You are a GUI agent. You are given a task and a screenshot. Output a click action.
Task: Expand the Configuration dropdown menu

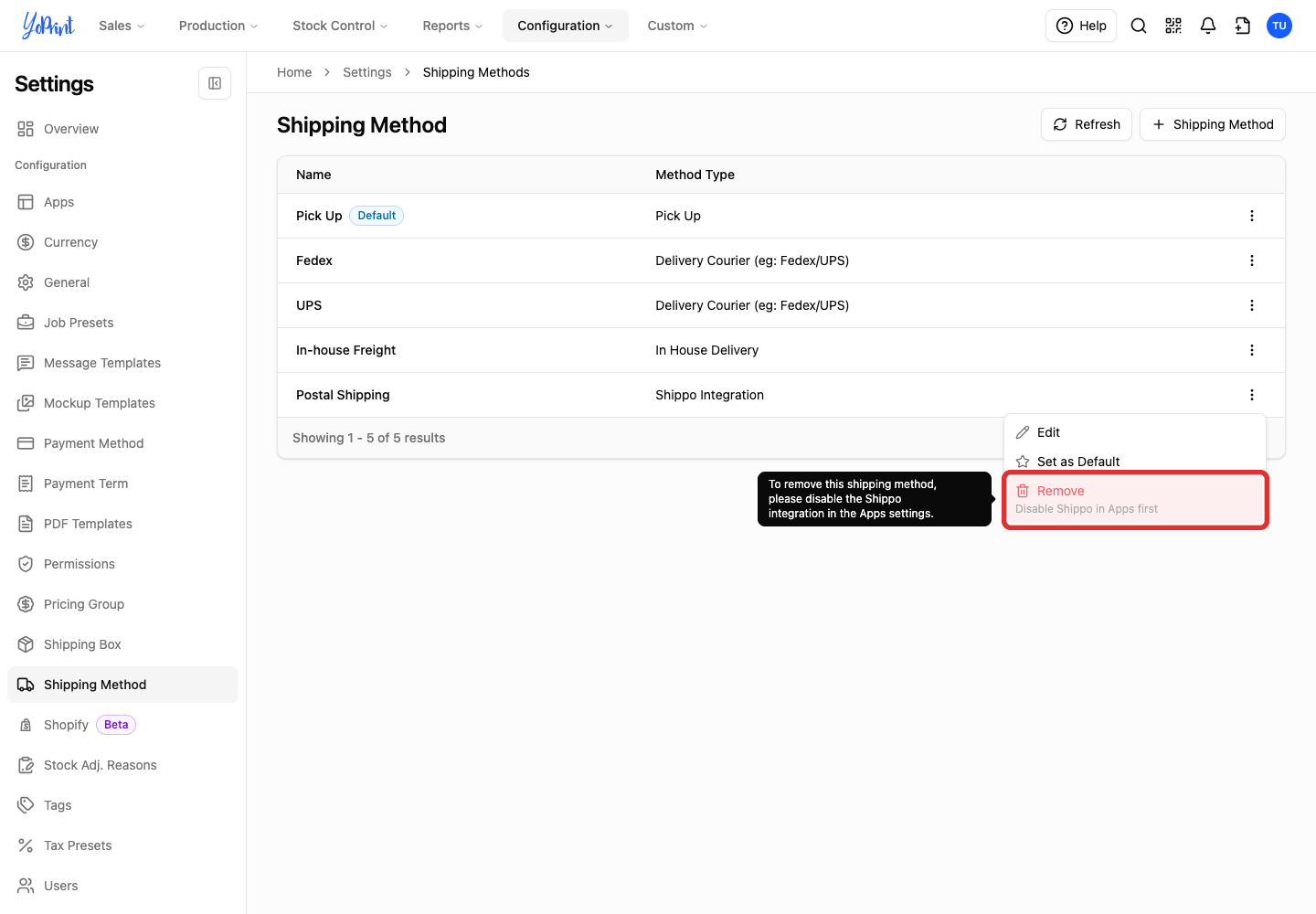566,26
